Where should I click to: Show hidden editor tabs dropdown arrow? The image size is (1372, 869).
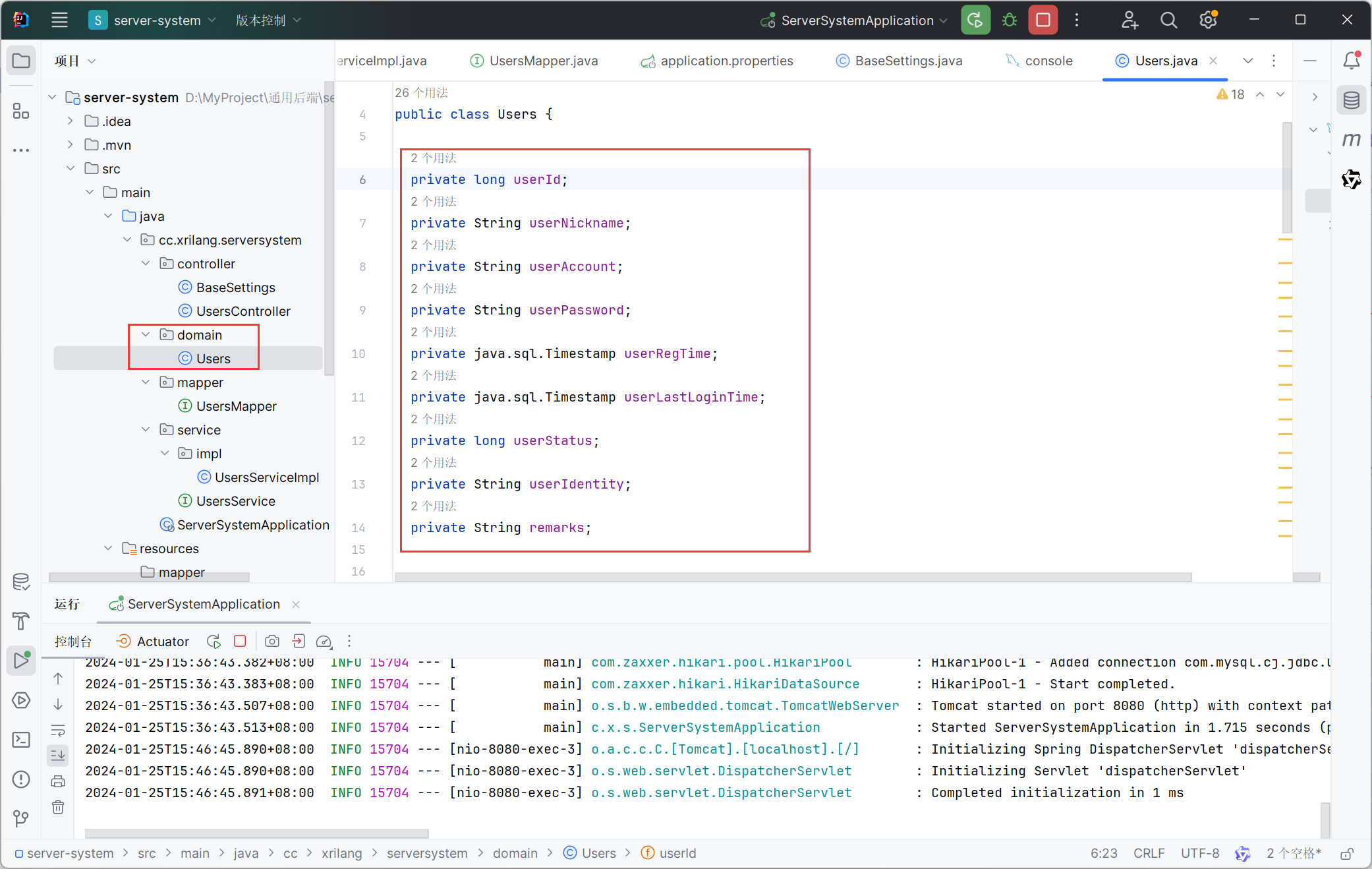point(1248,61)
